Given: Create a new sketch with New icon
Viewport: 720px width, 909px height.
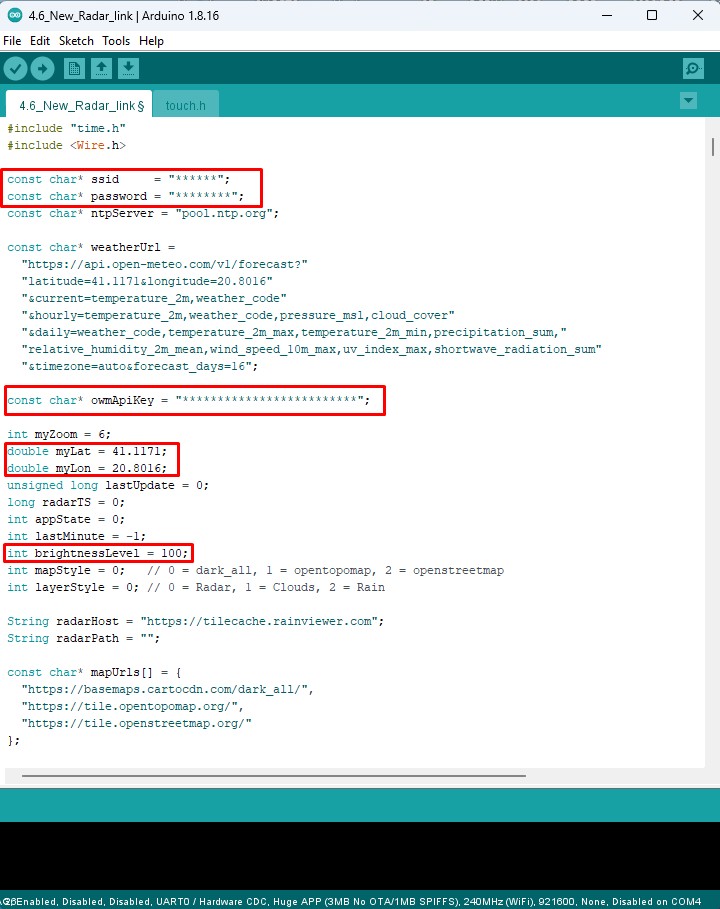Looking at the screenshot, I should click(x=74, y=68).
